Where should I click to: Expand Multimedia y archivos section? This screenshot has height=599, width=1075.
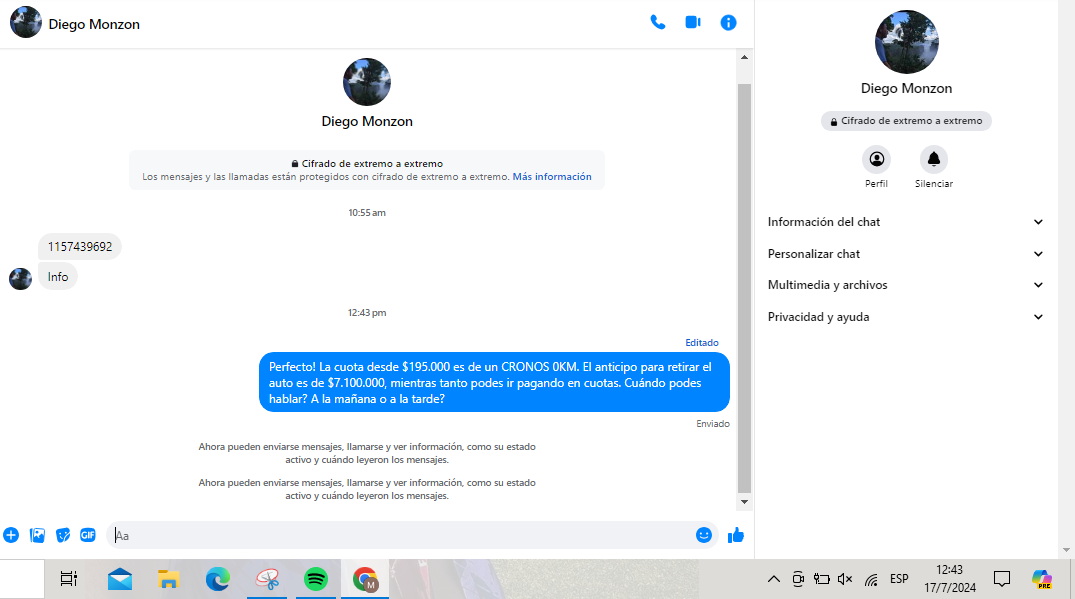906,285
